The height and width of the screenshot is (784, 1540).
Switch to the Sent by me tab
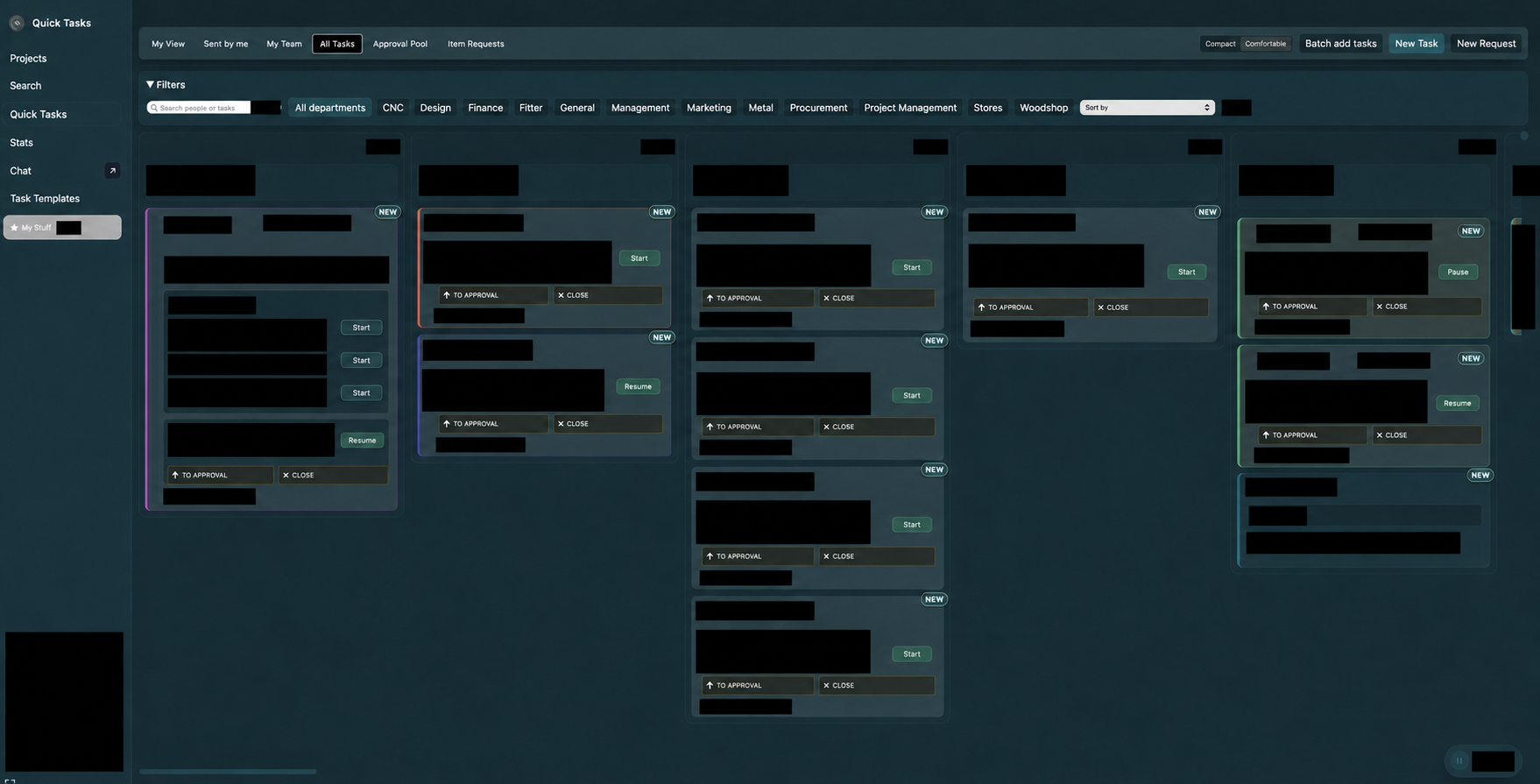point(226,44)
